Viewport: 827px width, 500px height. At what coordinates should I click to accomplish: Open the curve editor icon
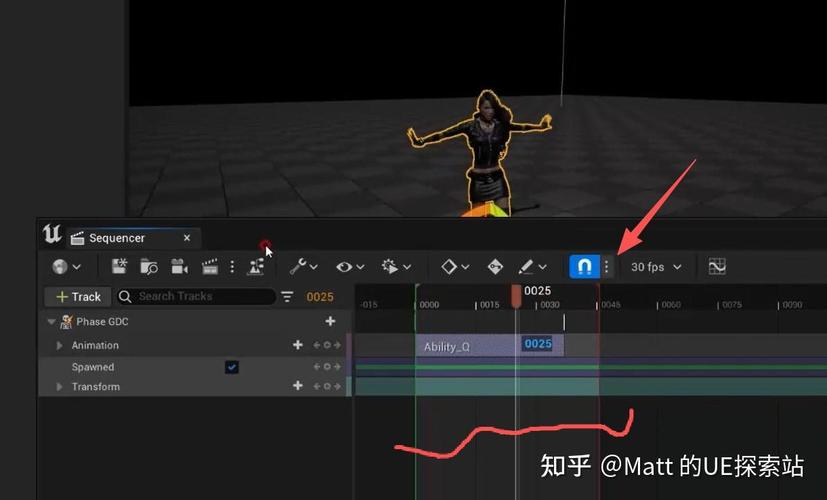click(x=717, y=266)
